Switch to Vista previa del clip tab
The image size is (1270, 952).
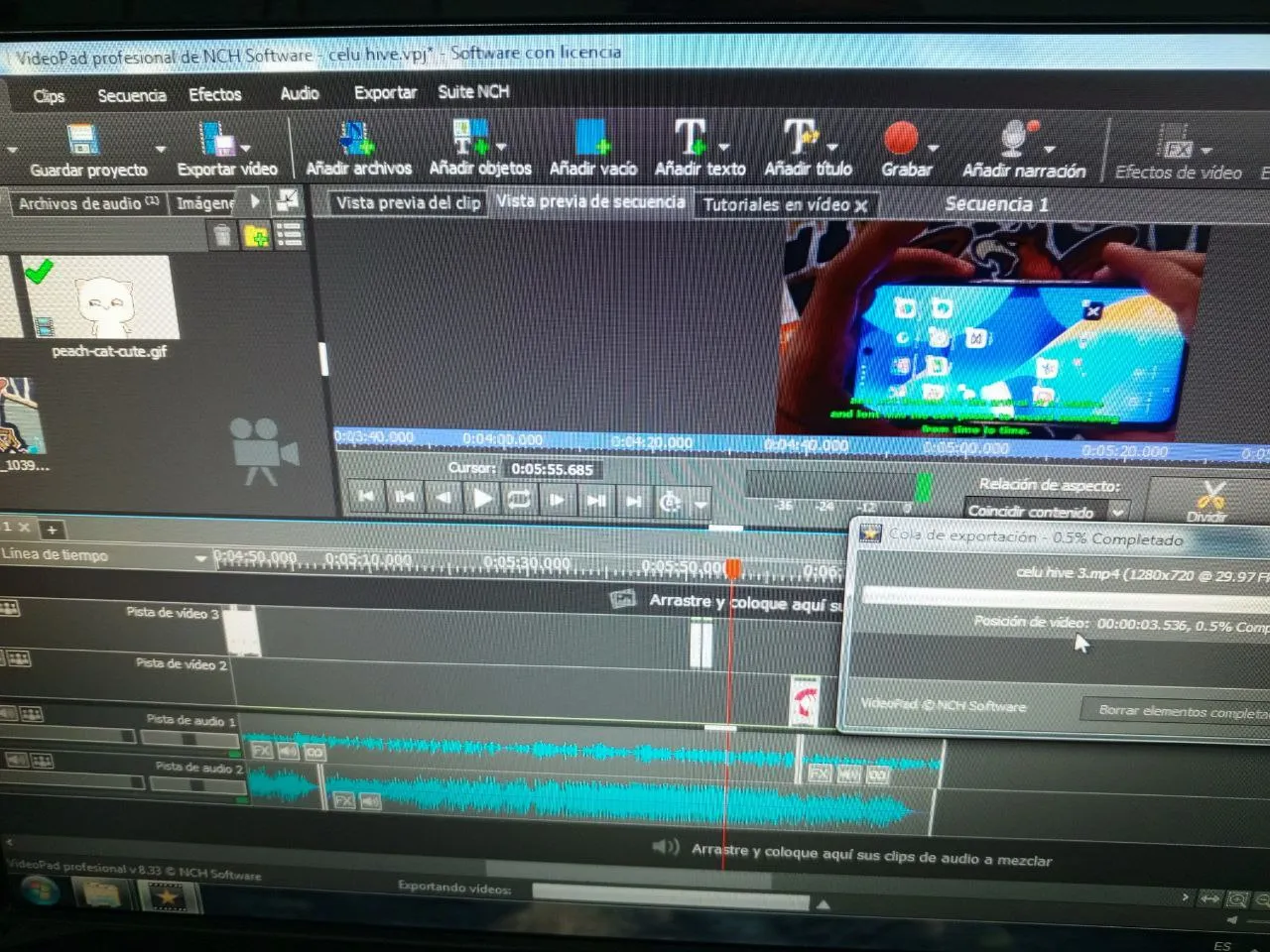[x=407, y=202]
